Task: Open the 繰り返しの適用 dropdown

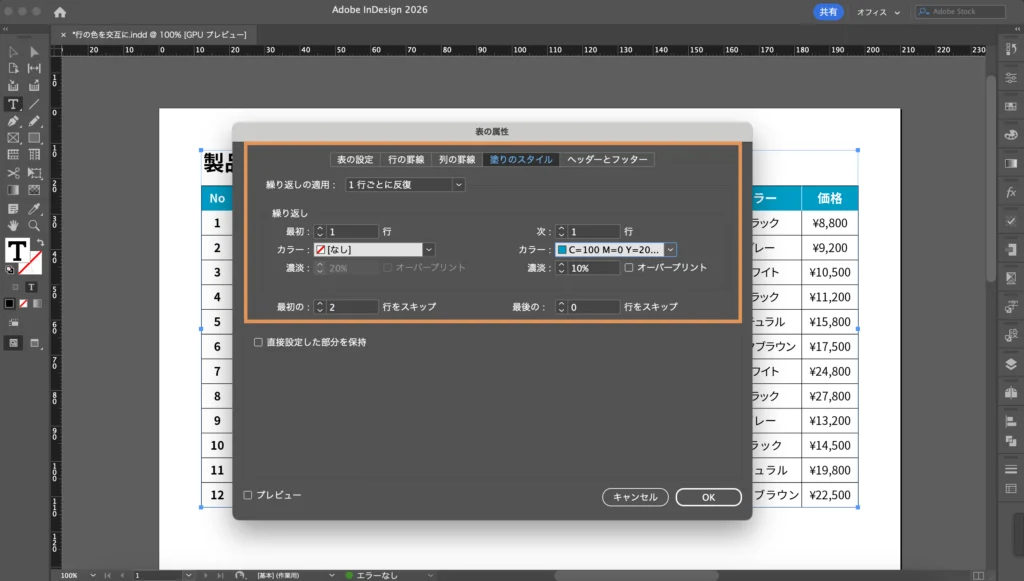Action: click(x=405, y=184)
